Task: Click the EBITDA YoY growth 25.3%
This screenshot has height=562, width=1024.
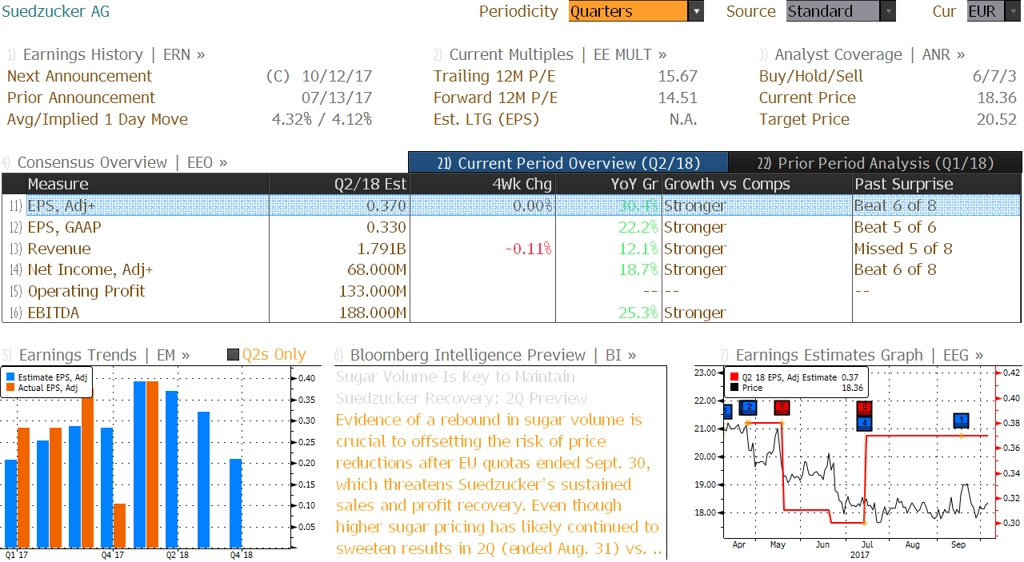Action: pos(638,313)
